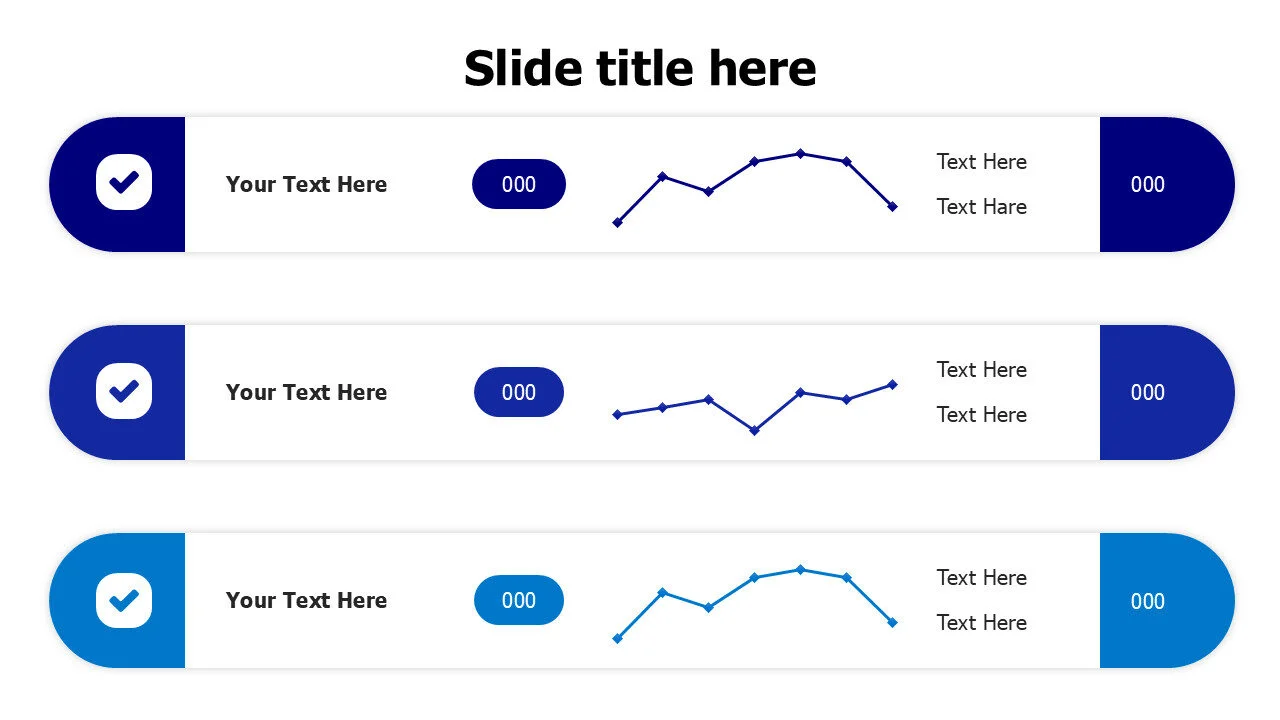Click the checkmark icon in the royal blue row

pyautogui.click(x=124, y=391)
